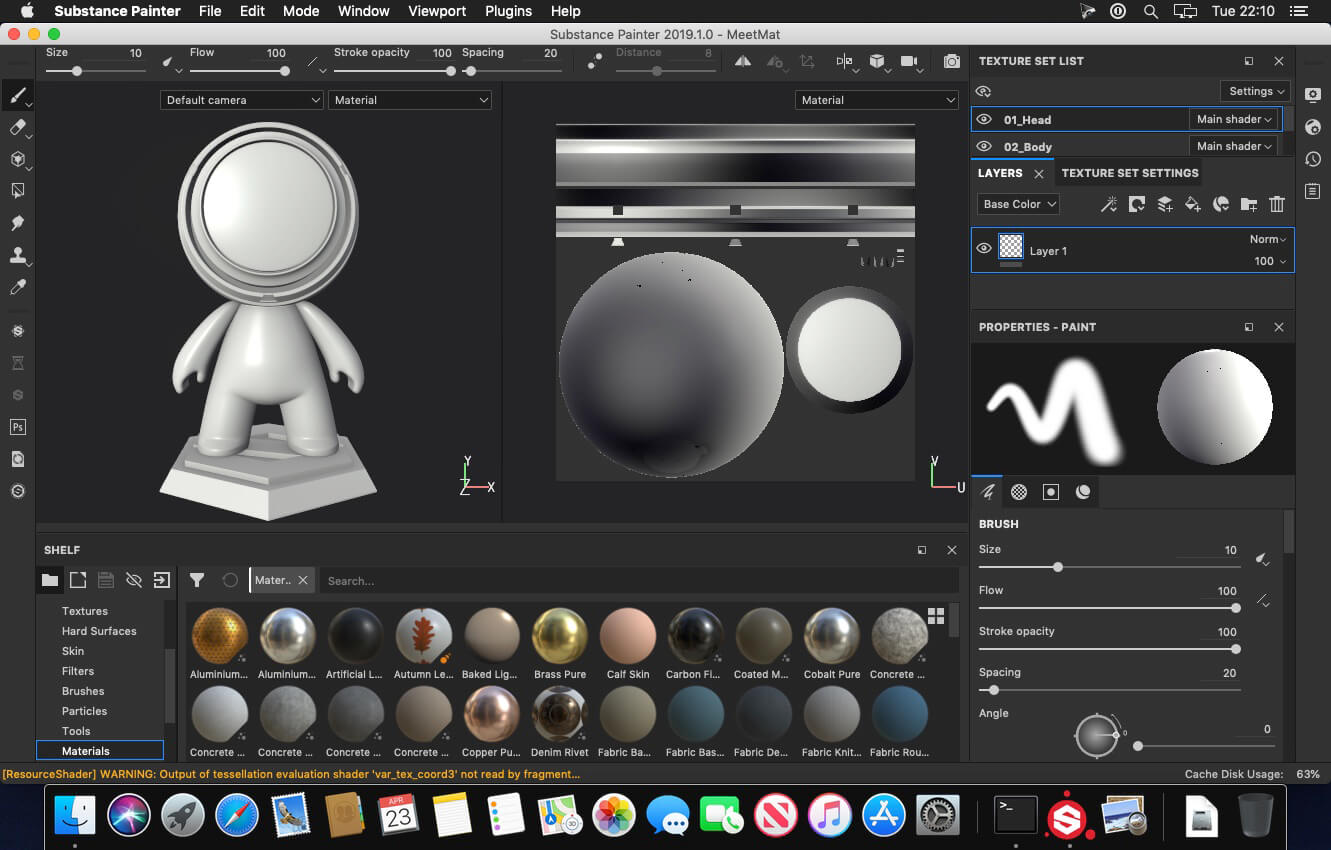Expand the Base Color channel dropdown
The image size is (1331, 850).
point(1018,204)
